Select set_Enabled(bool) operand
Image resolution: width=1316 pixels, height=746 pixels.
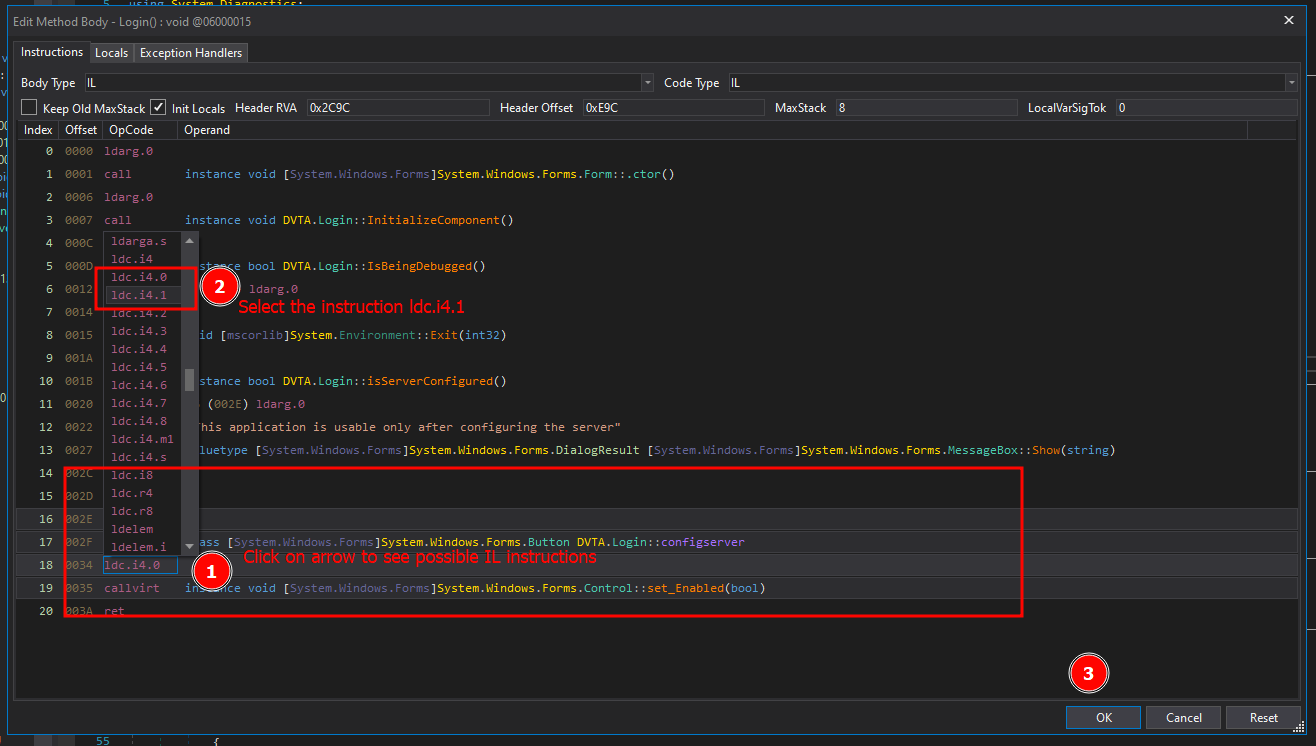coord(475,588)
